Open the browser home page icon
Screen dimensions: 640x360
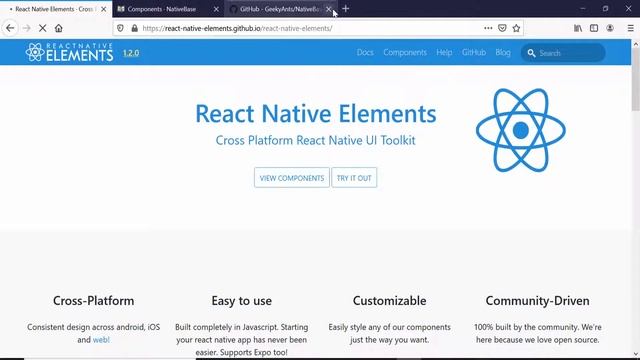click(x=59, y=28)
